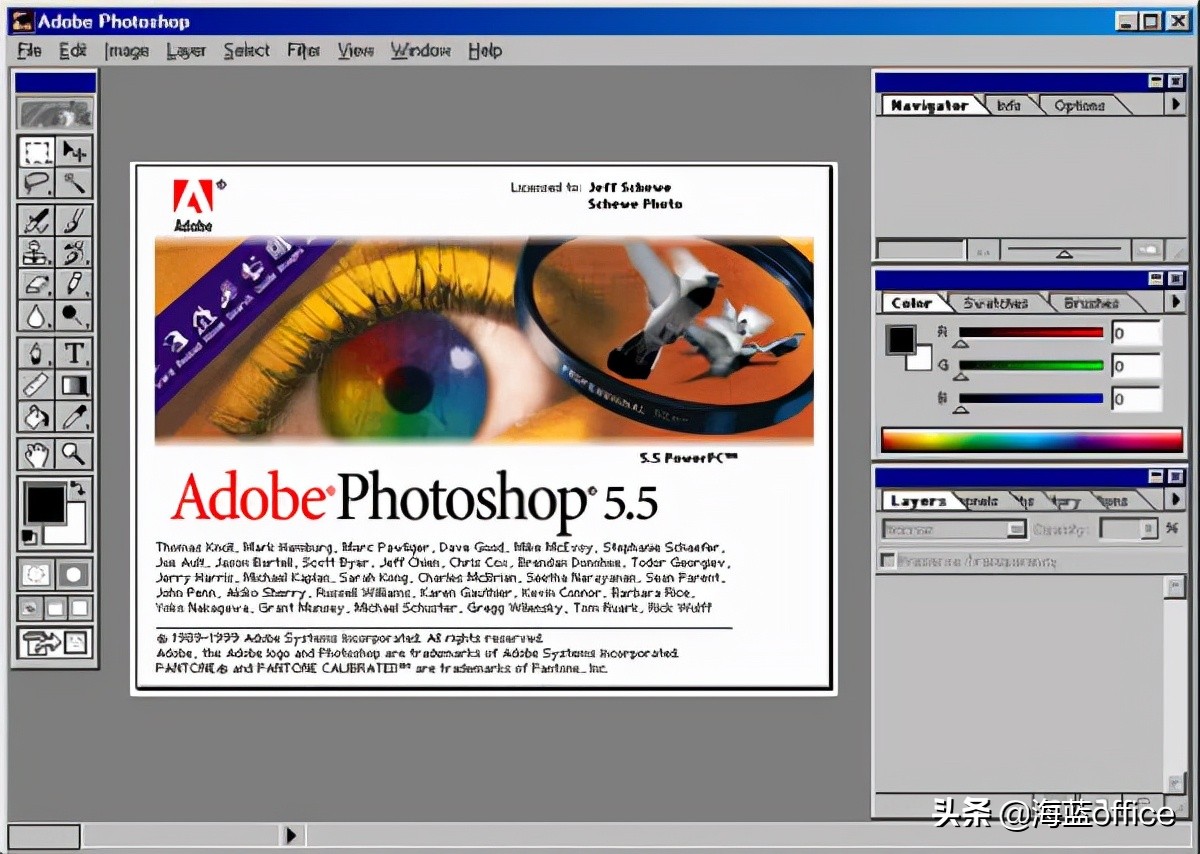Select the Zoom tool
The image size is (1200, 854).
click(x=74, y=452)
